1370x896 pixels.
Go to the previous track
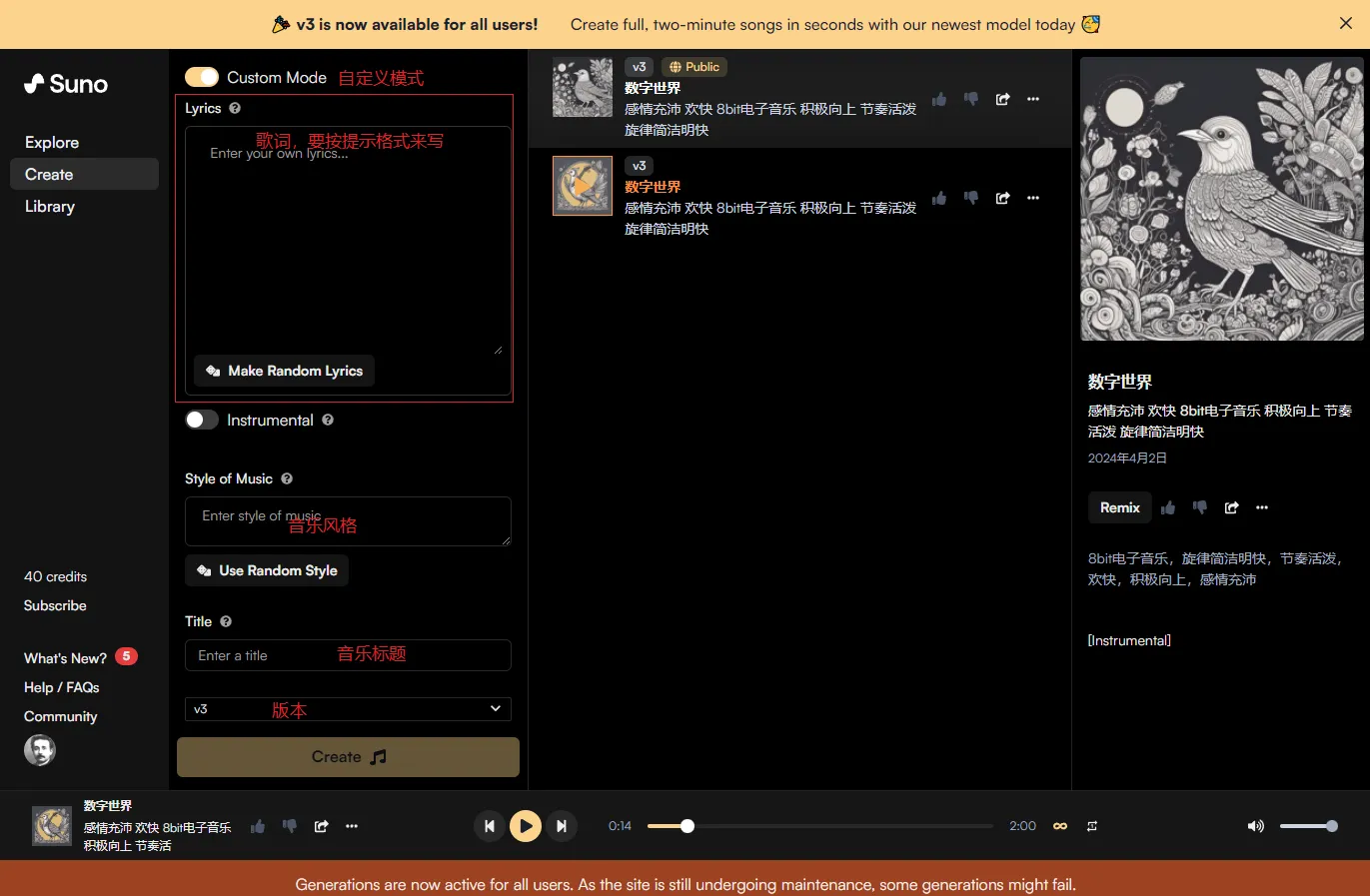click(489, 826)
